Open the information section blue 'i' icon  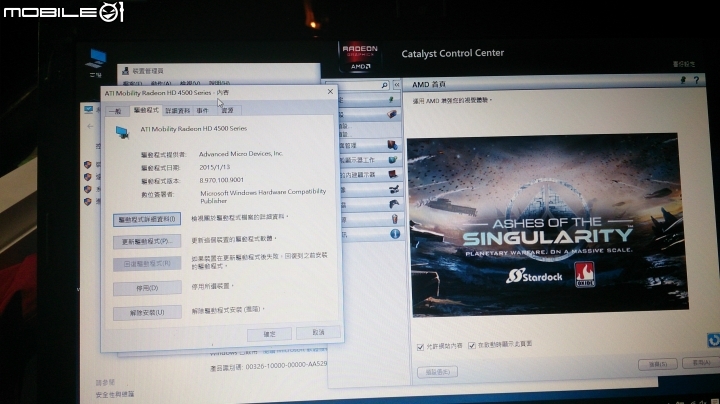[395, 234]
